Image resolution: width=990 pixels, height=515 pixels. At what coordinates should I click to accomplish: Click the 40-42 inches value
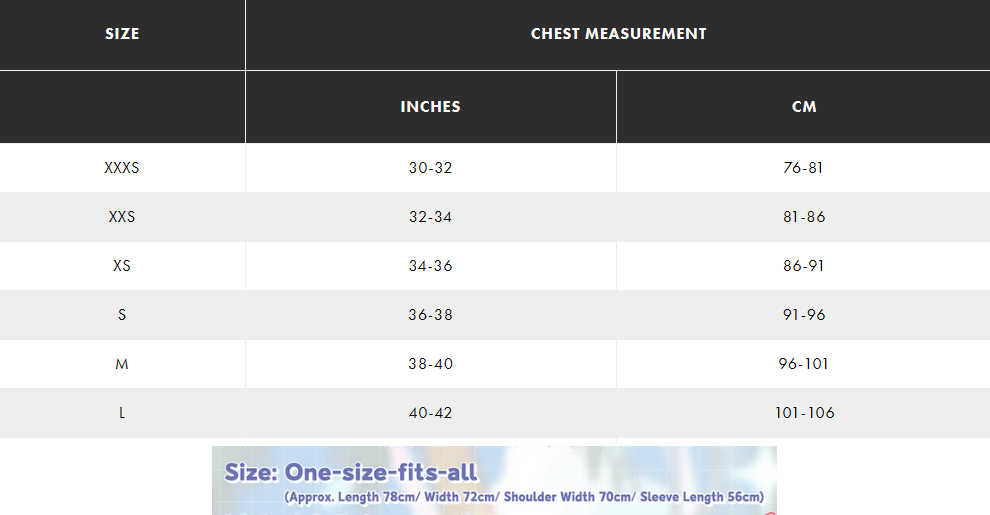click(x=430, y=413)
